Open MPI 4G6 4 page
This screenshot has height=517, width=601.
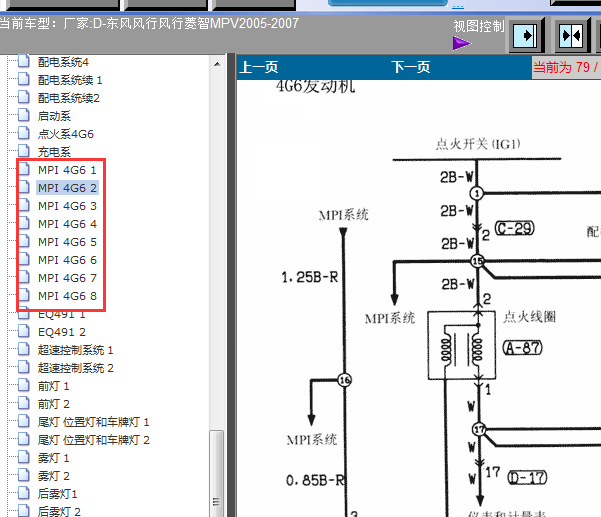[67, 224]
